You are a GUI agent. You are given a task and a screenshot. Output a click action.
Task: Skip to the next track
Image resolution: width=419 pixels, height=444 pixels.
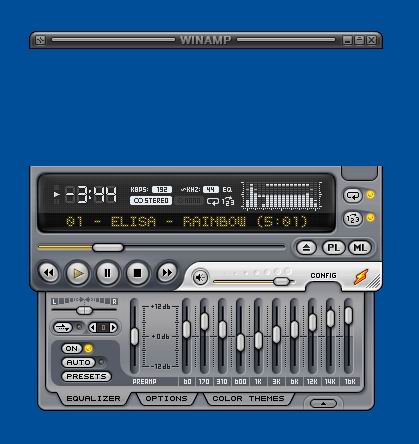coord(167,273)
